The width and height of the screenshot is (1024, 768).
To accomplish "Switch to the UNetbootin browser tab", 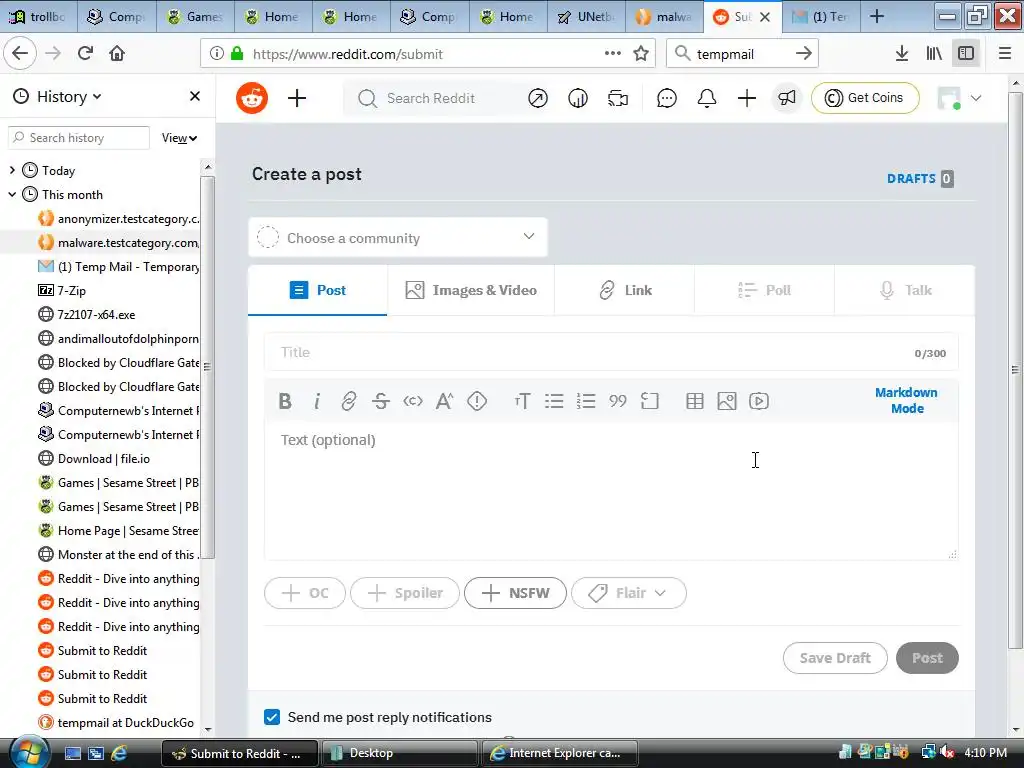I will (586, 16).
